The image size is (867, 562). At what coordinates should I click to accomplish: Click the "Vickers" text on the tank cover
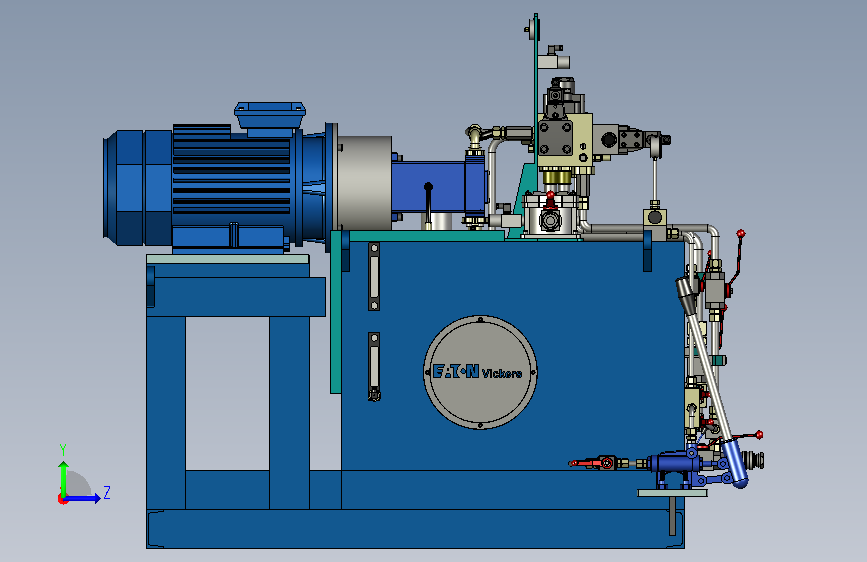tap(502, 374)
